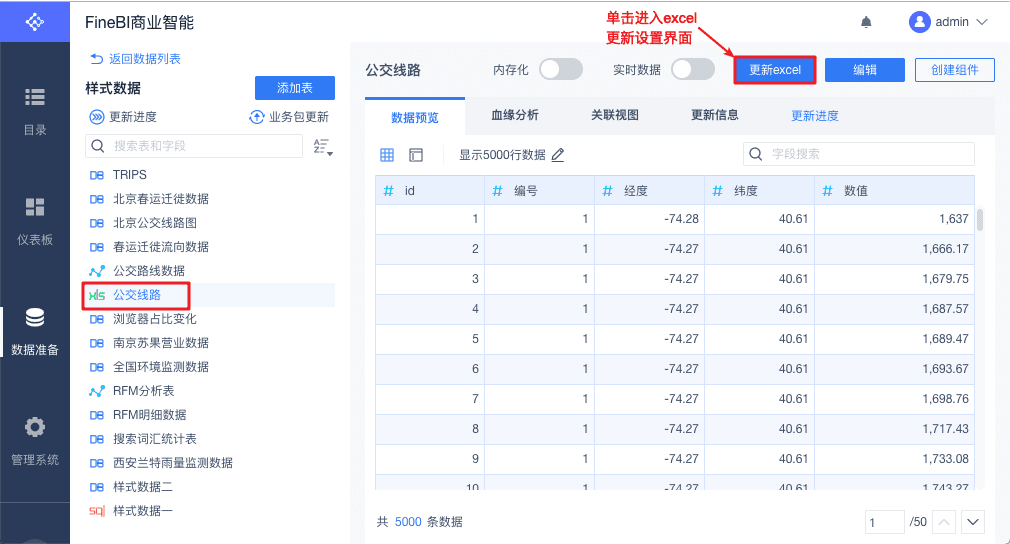Click the 业务包更新 refresh icon
The width and height of the screenshot is (1010, 544).
257,117
